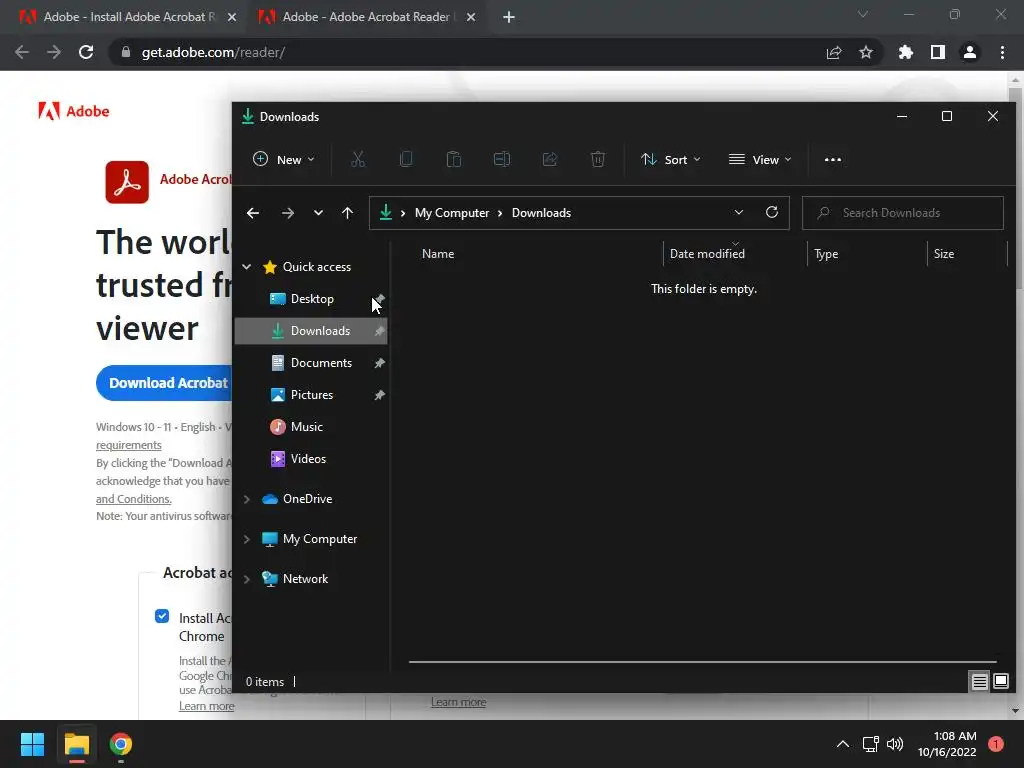
Task: Click the Cut icon in Explorer toolbar
Action: 358,159
